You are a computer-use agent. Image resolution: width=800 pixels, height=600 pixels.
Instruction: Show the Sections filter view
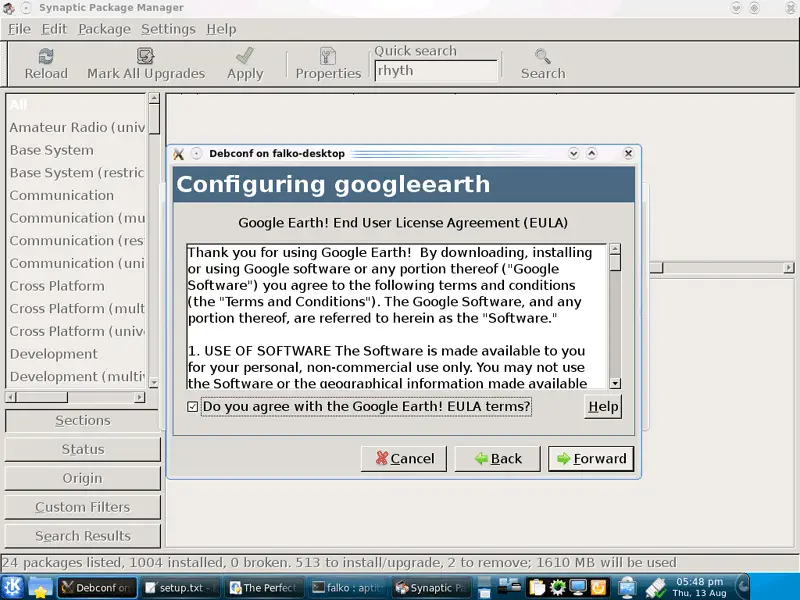pos(83,421)
